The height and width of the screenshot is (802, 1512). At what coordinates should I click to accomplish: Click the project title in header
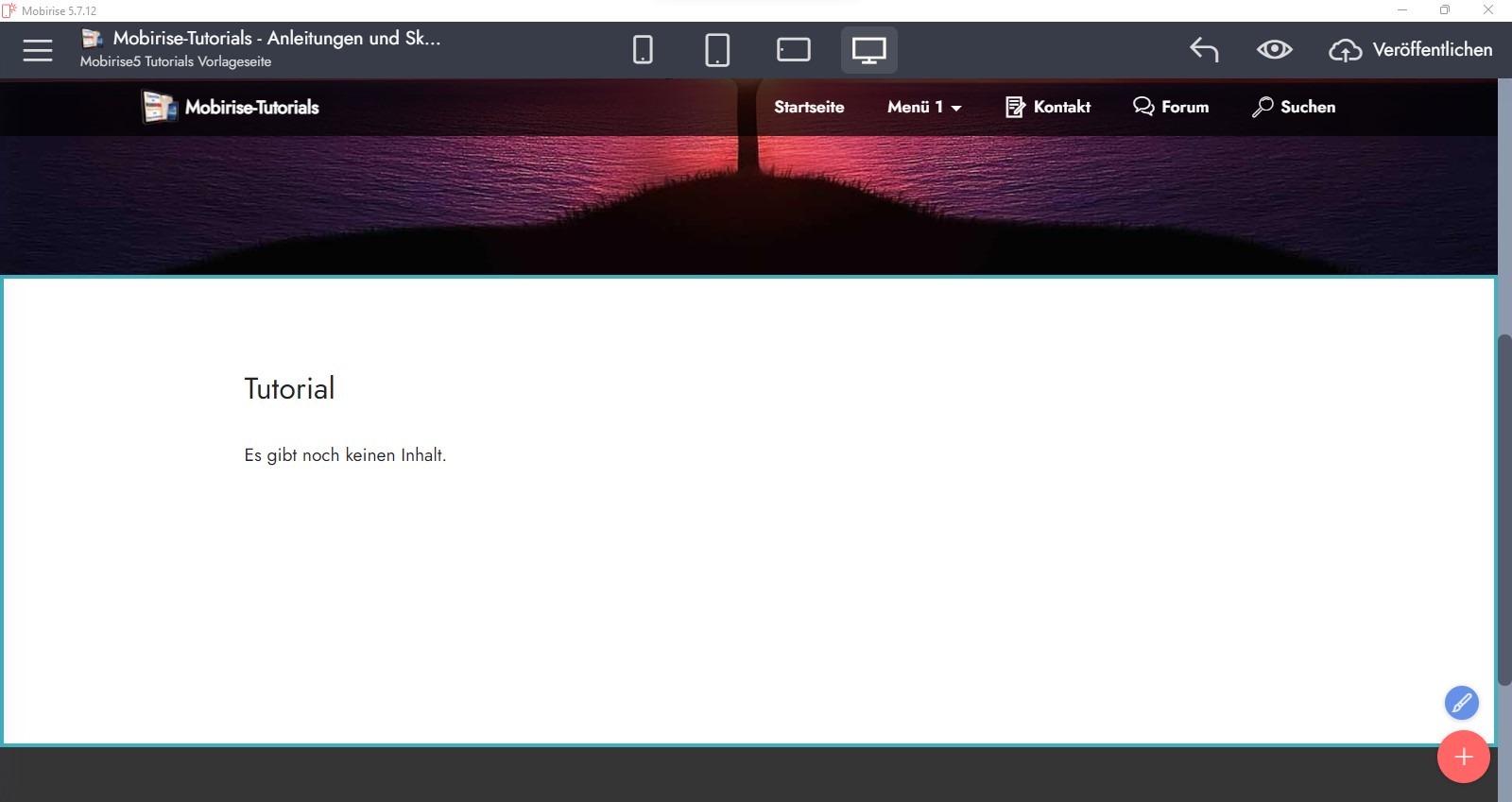point(277,38)
